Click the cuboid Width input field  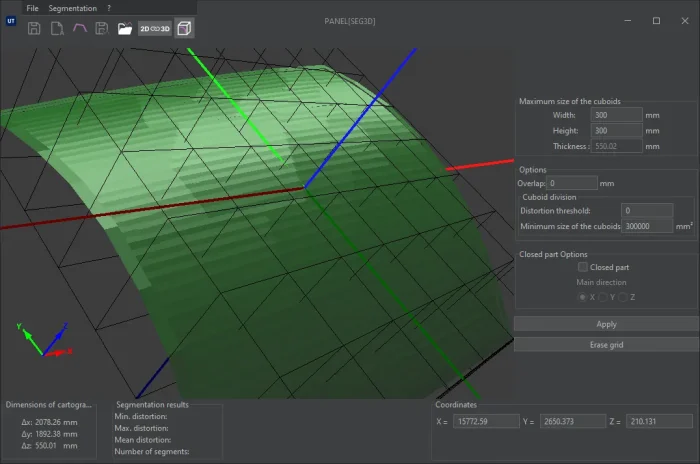[616, 115]
